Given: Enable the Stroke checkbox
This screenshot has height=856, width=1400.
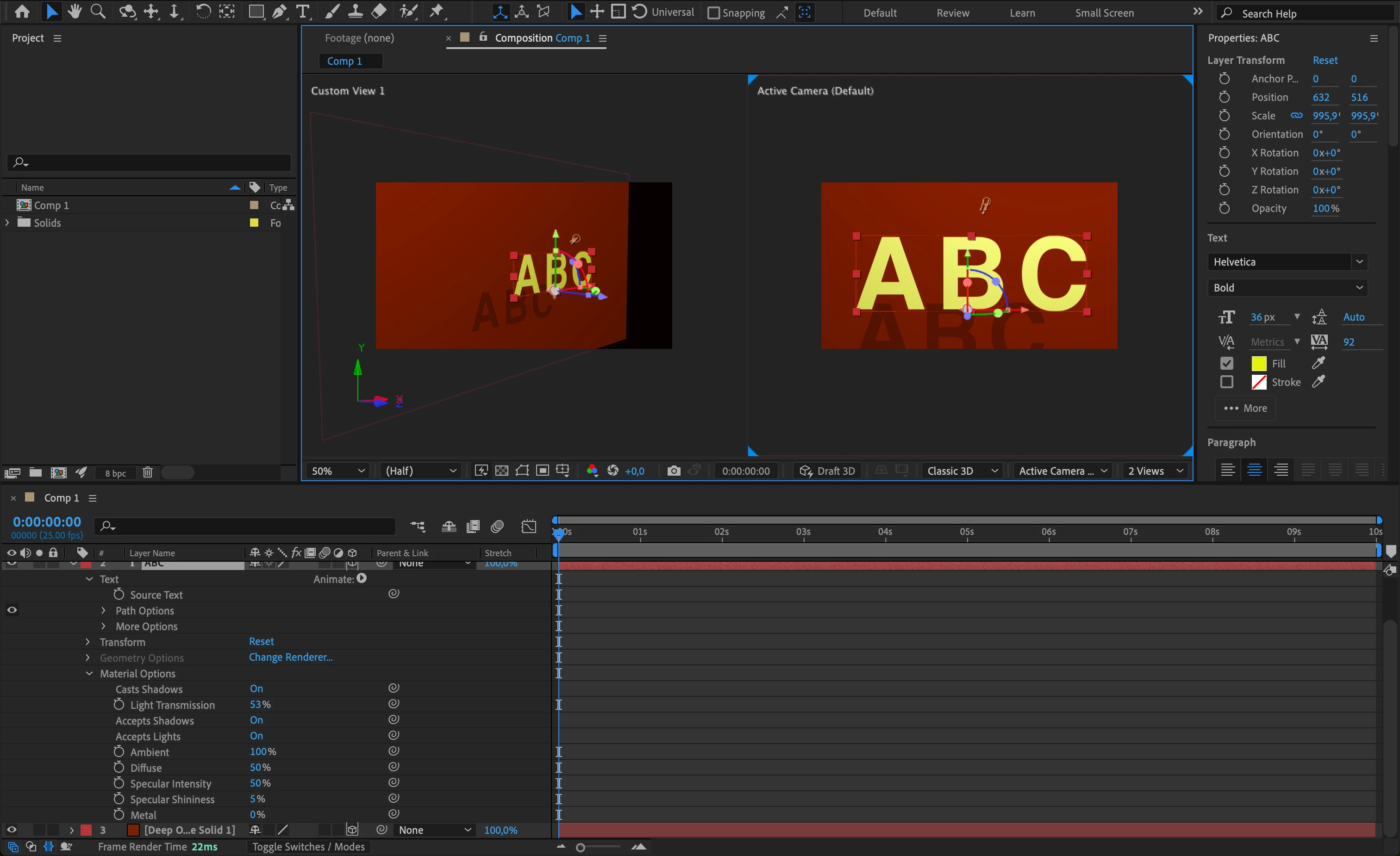Looking at the screenshot, I should click(1226, 382).
